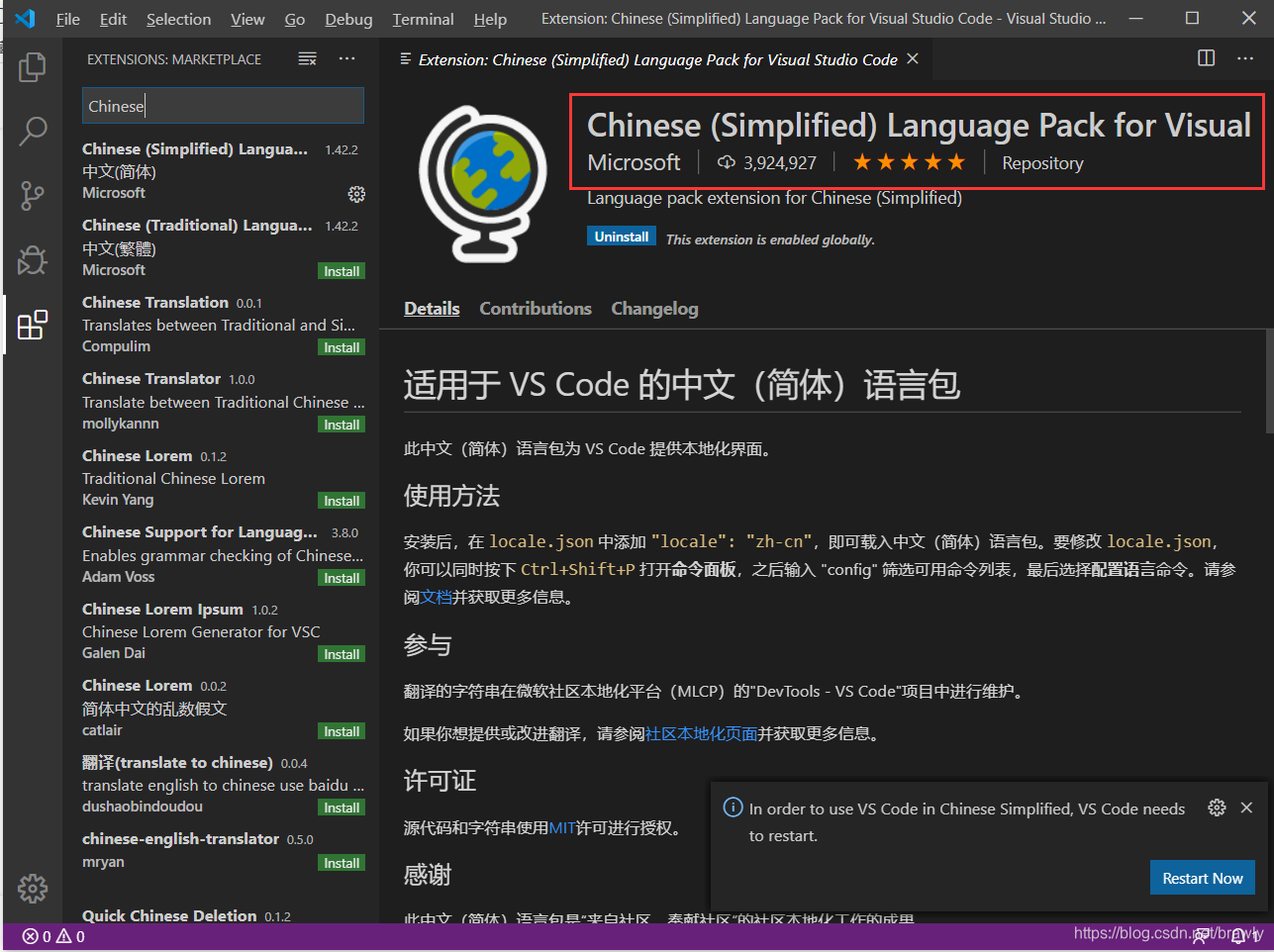Install Chinese Lorem by catlair
Viewport: 1274px width, 952px height.
click(x=342, y=731)
